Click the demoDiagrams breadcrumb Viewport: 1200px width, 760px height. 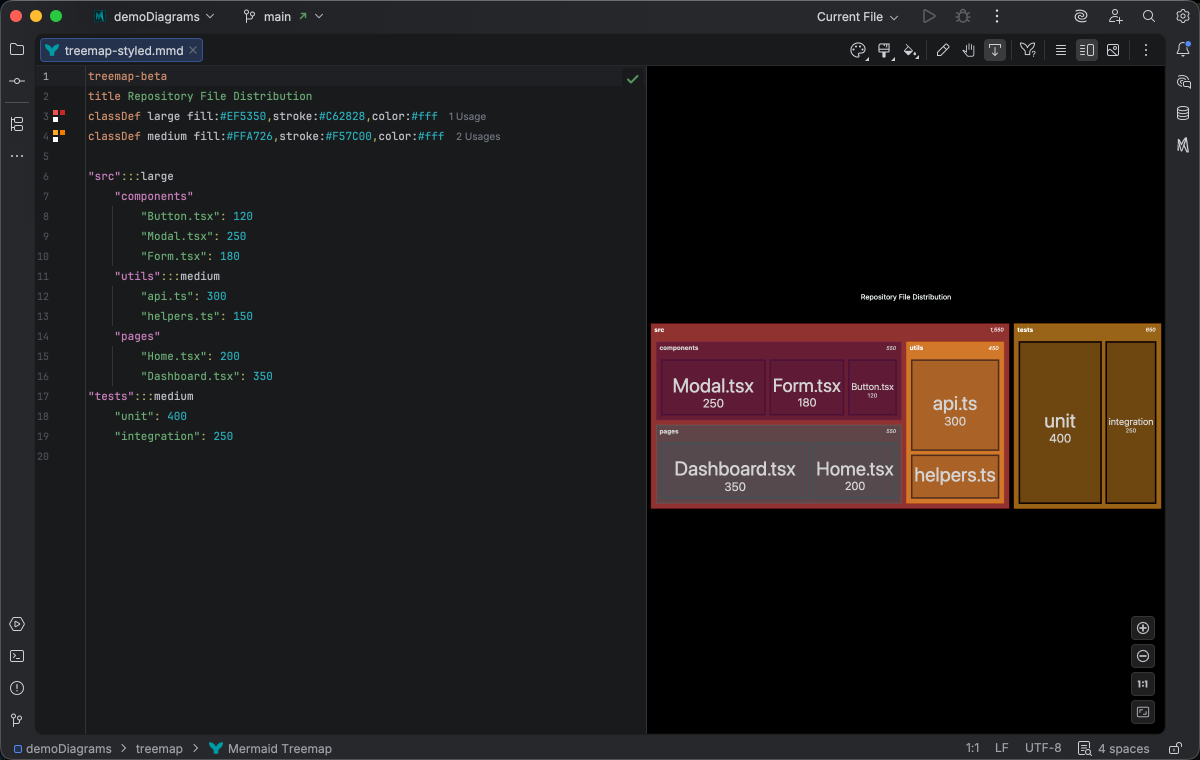click(61, 748)
